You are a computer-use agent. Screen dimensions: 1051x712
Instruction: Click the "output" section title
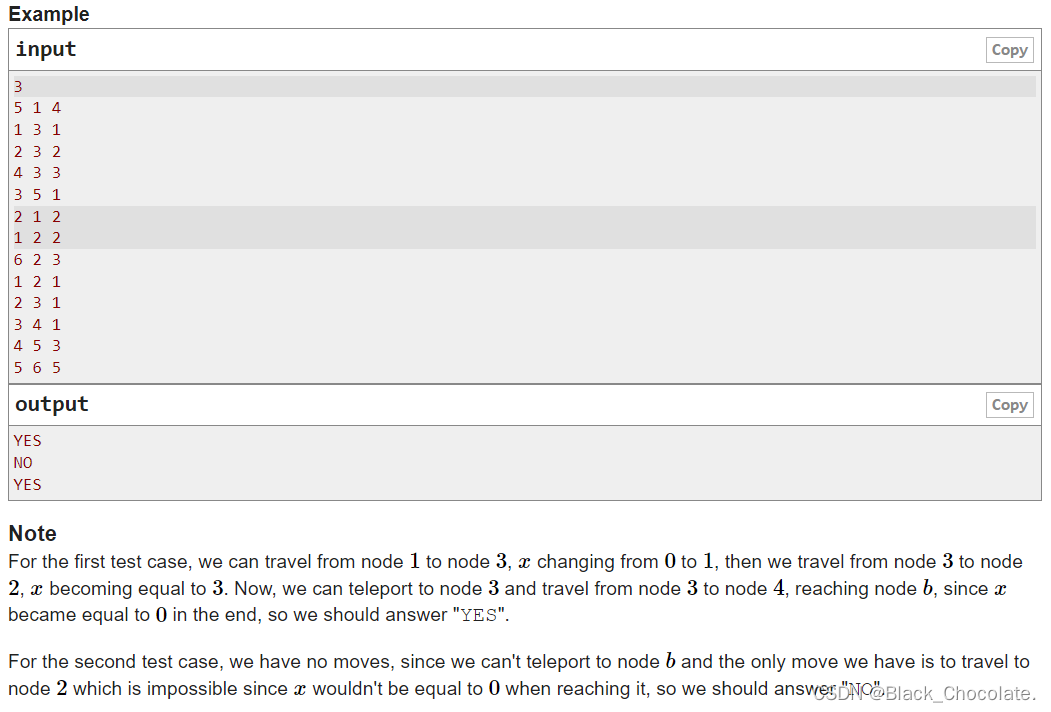(x=52, y=404)
